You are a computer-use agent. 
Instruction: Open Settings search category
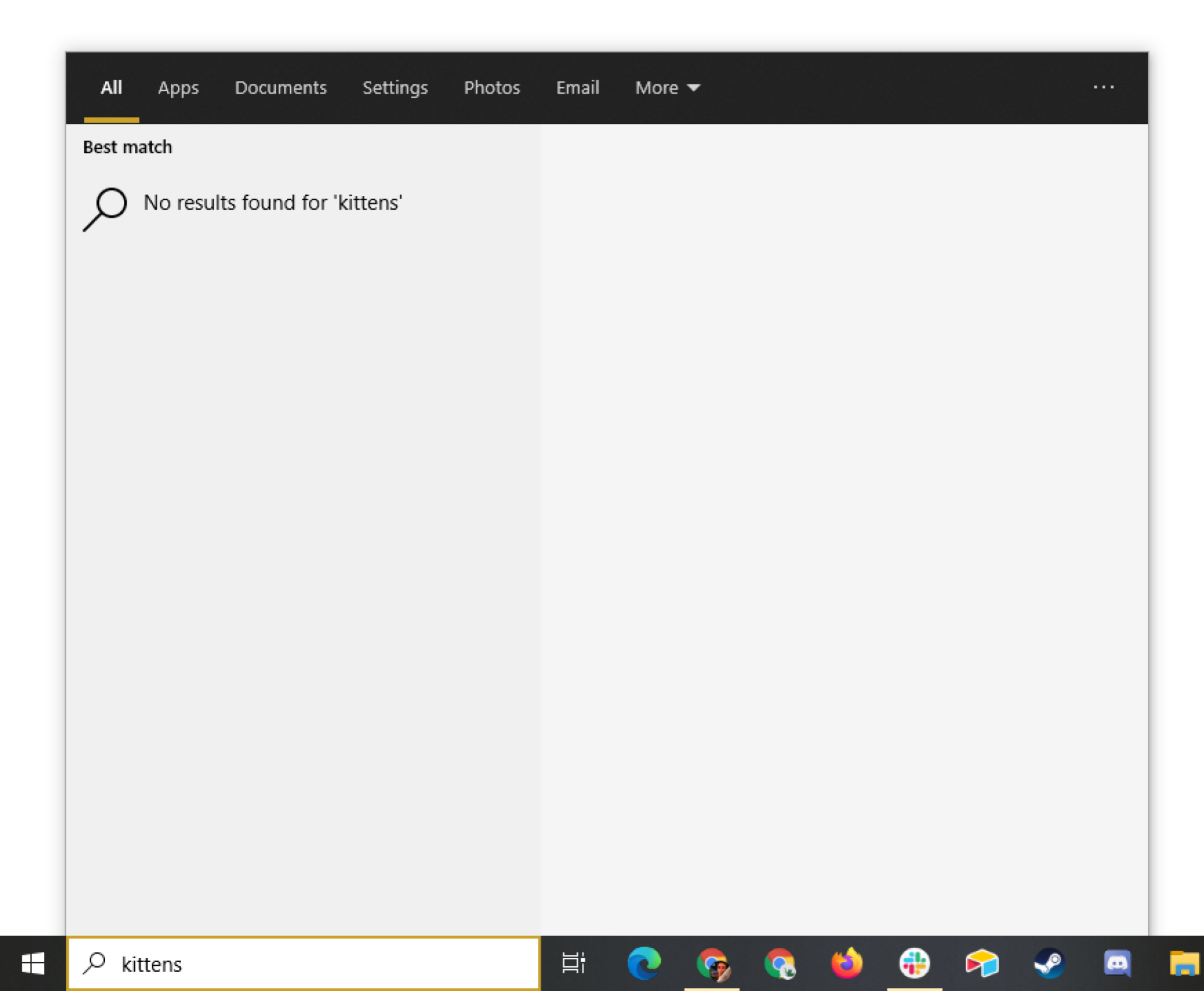[x=395, y=87]
